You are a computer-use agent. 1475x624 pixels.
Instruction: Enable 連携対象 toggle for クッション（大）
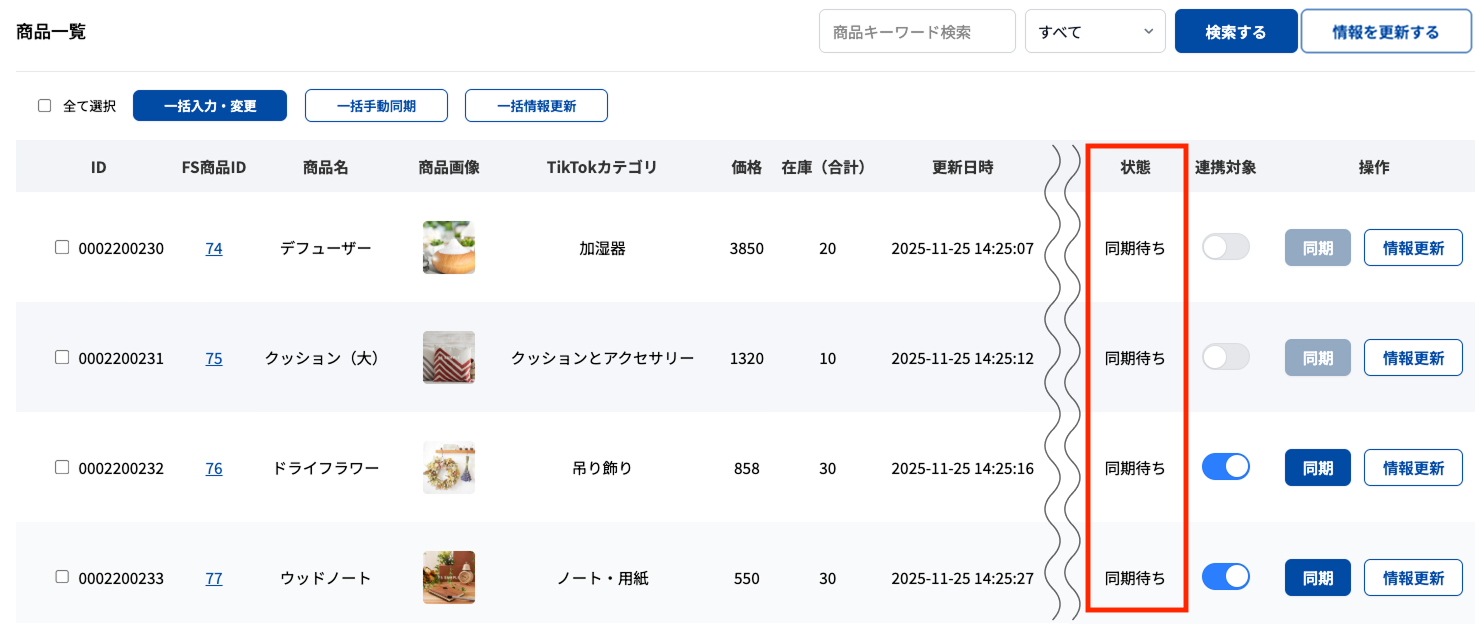coord(1226,357)
